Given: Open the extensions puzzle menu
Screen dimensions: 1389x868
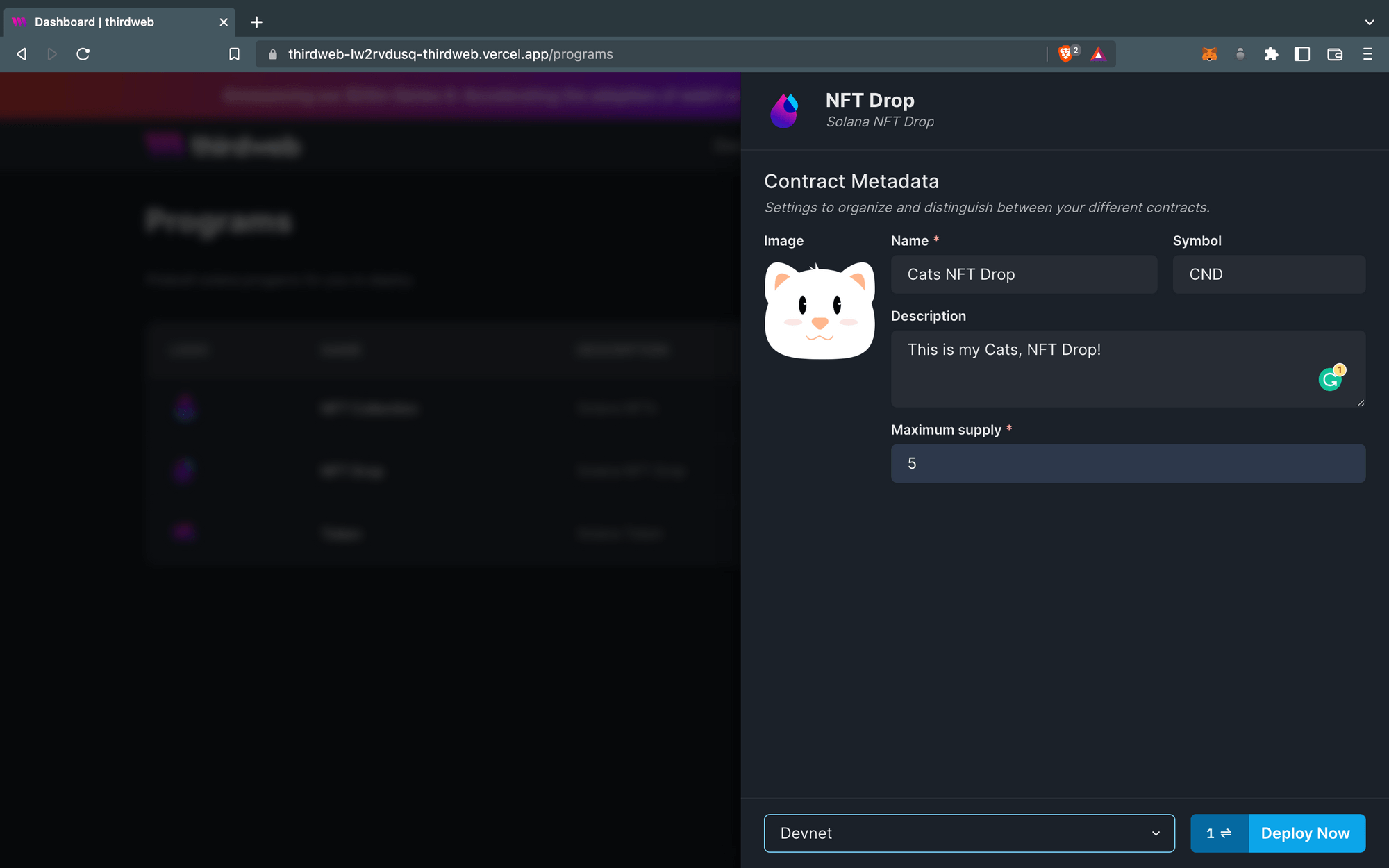Looking at the screenshot, I should (1271, 54).
